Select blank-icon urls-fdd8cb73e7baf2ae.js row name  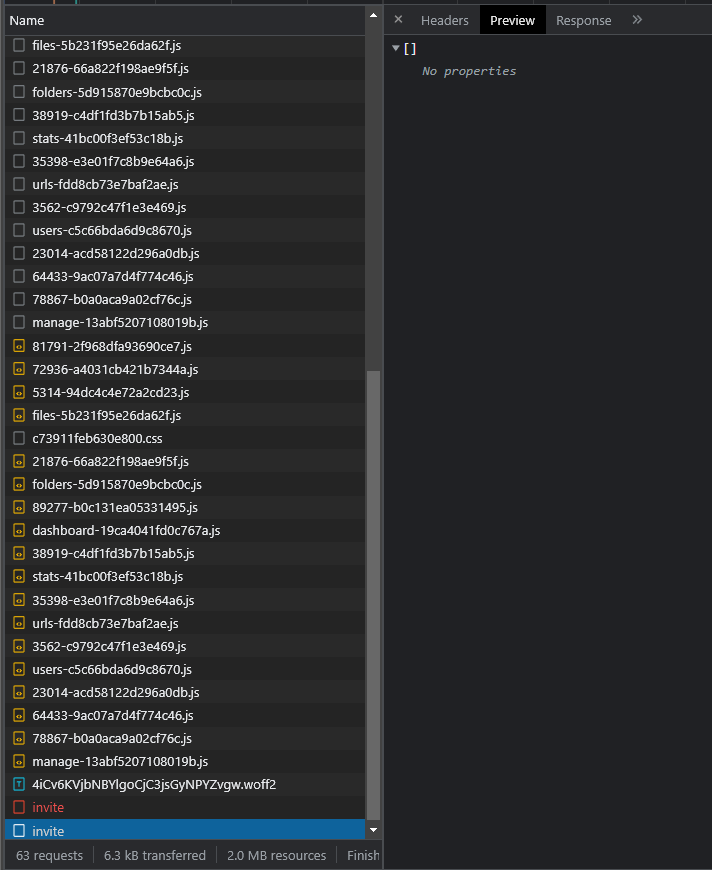pyautogui.click(x=105, y=184)
